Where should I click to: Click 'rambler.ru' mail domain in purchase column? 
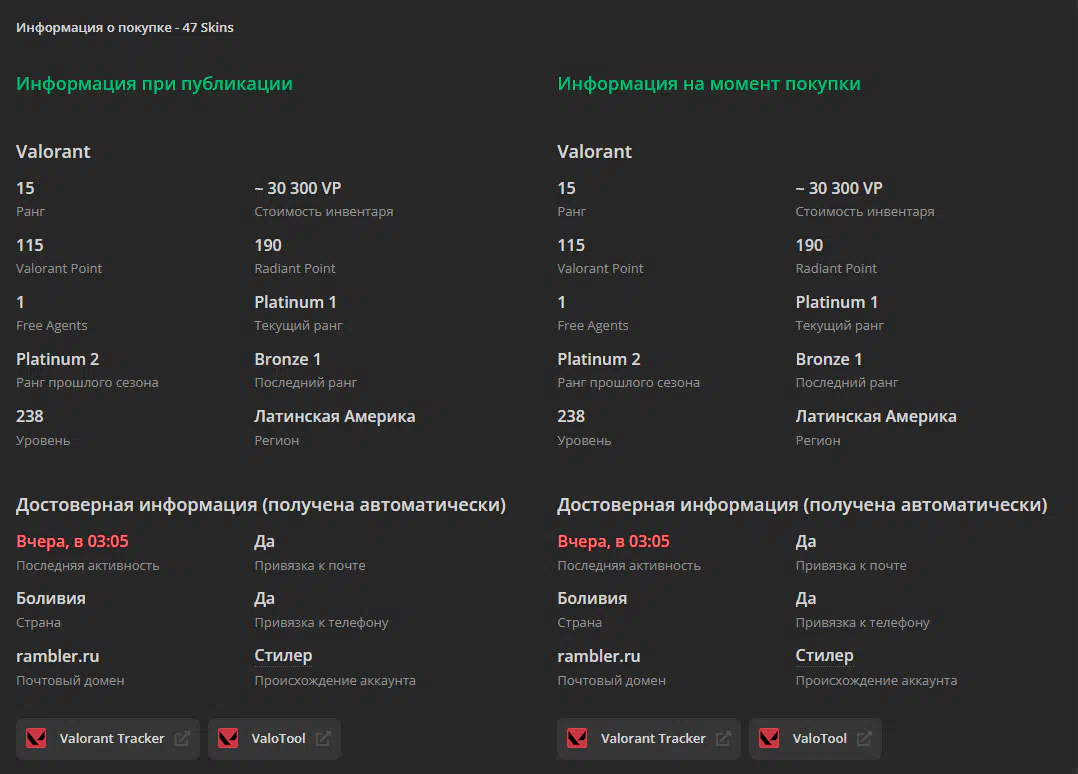click(599, 656)
